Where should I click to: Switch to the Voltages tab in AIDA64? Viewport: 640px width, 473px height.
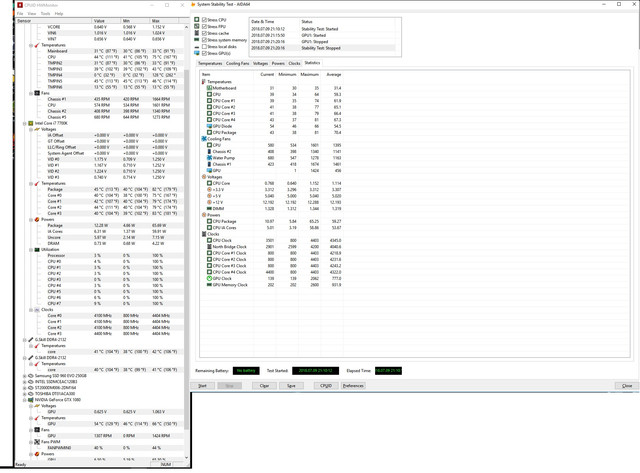(260, 63)
